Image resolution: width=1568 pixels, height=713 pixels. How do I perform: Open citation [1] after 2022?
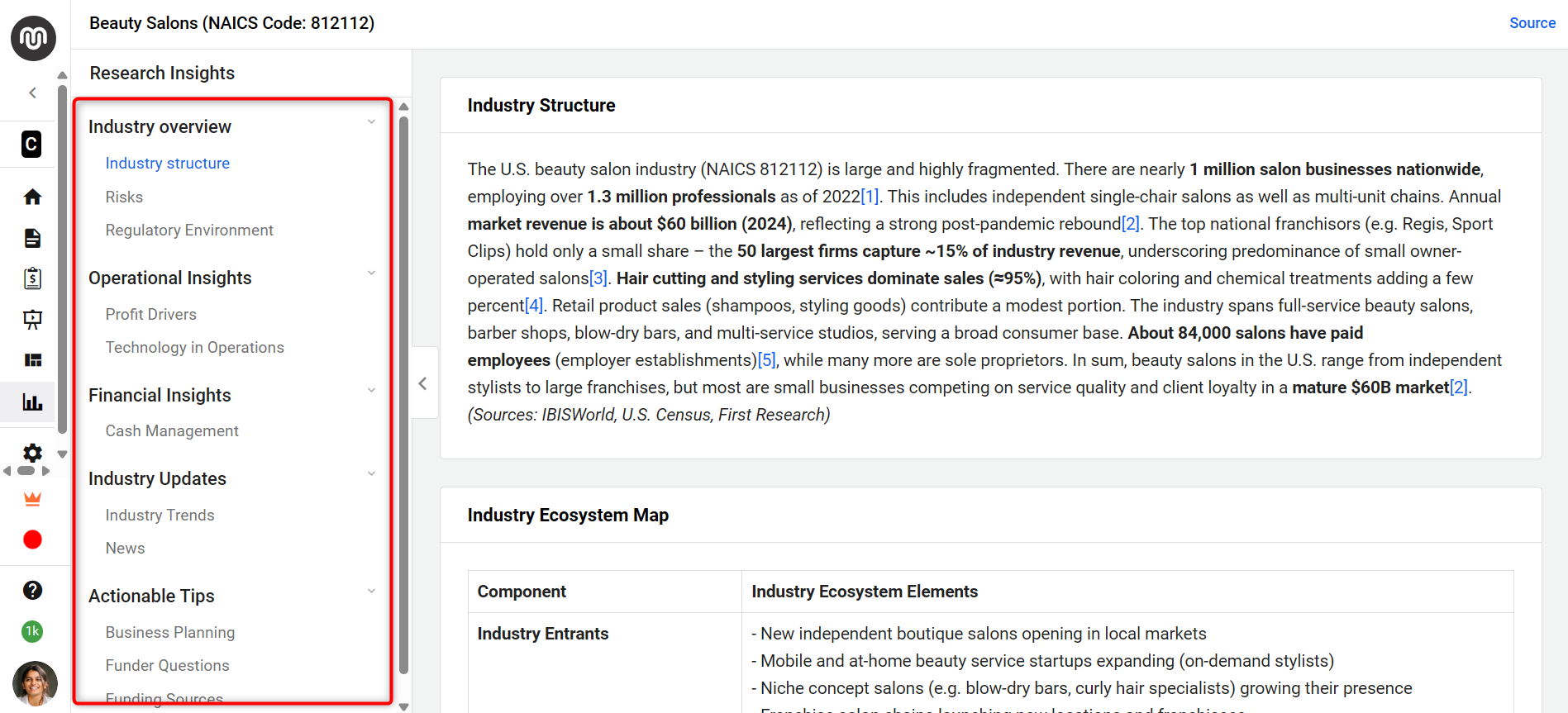coord(870,197)
